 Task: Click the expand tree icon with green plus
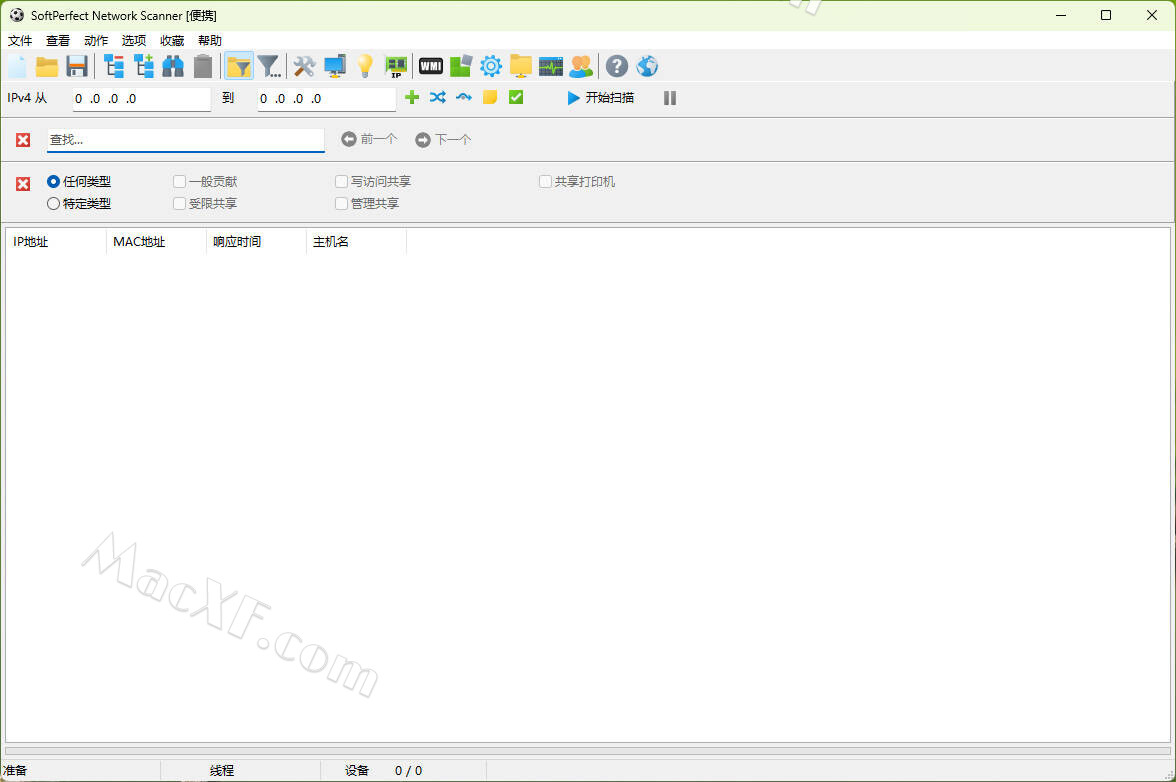[144, 67]
